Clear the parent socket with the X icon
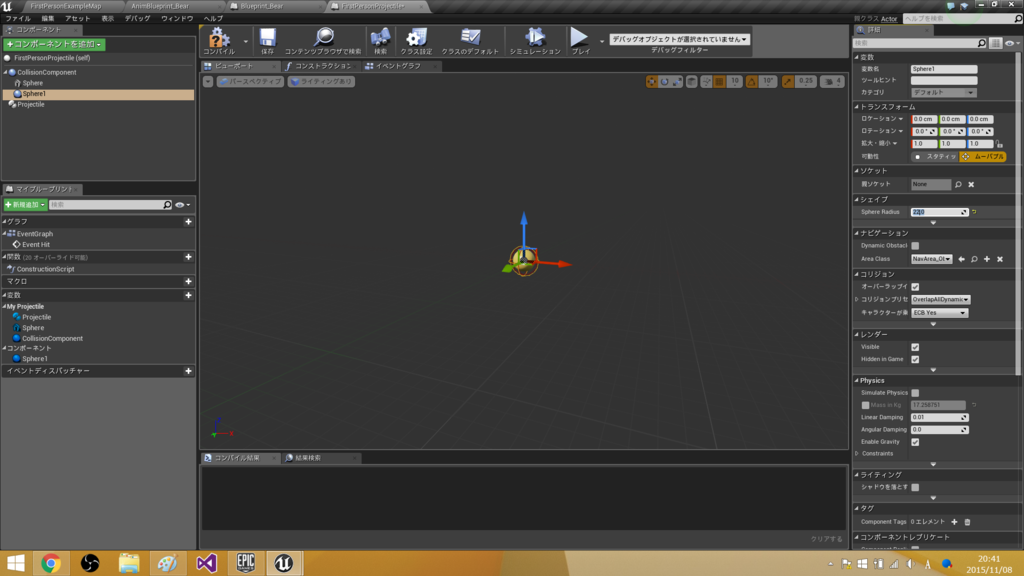The height and width of the screenshot is (576, 1024). point(971,185)
